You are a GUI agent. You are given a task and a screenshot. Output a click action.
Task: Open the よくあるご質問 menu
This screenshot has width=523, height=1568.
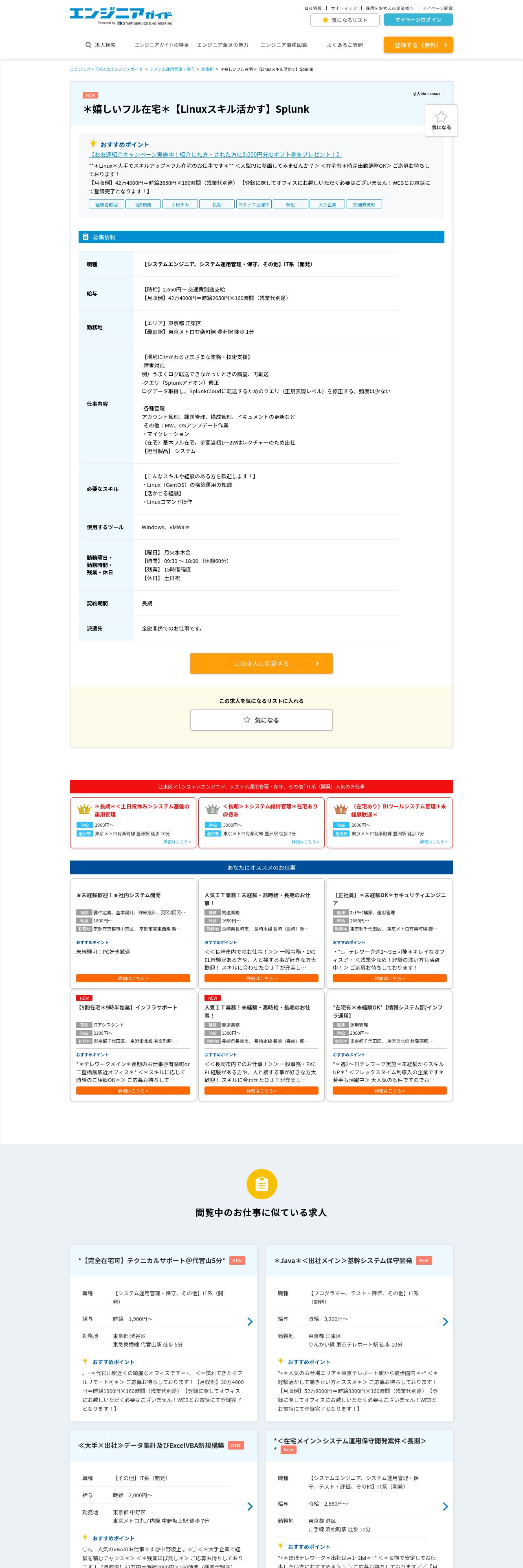345,45
